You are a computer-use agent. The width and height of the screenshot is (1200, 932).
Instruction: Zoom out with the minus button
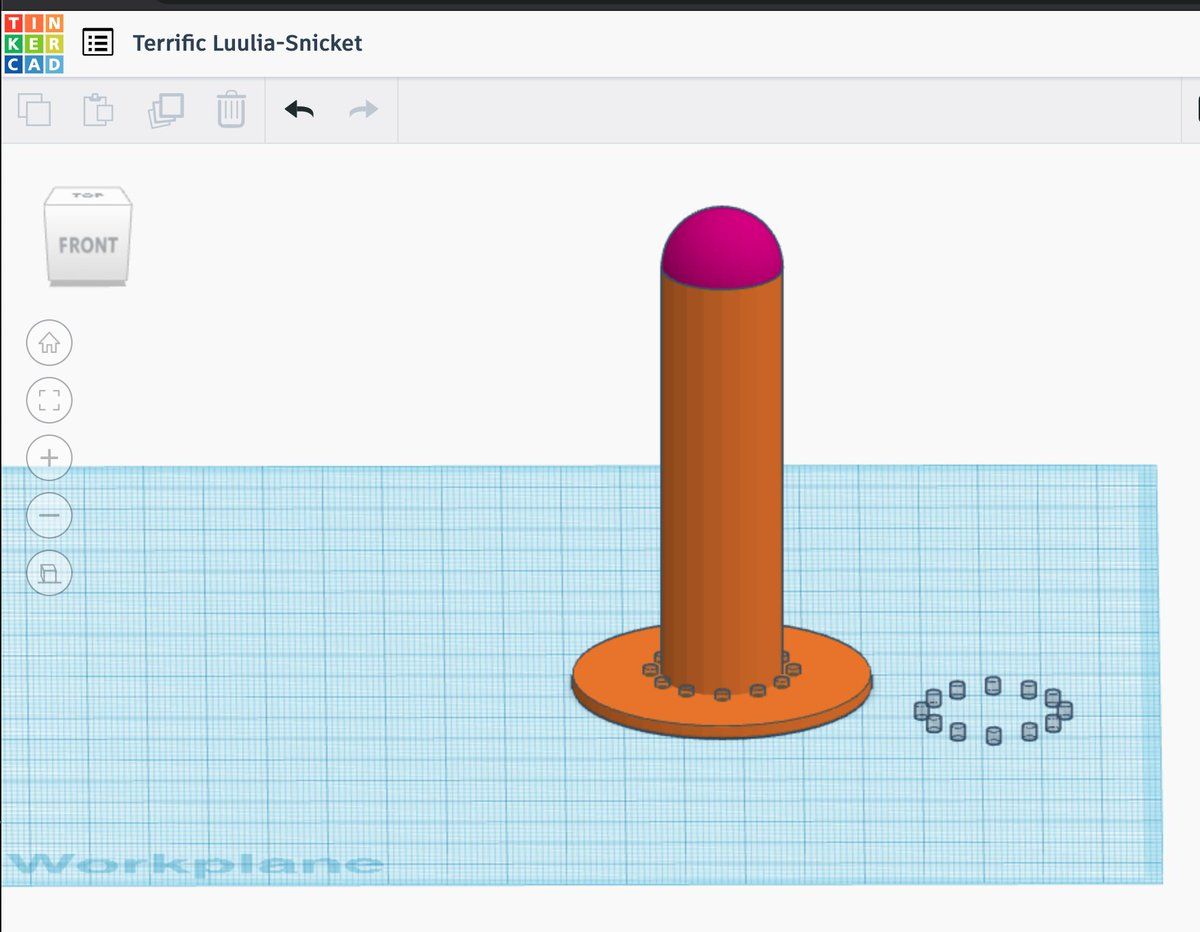click(49, 516)
